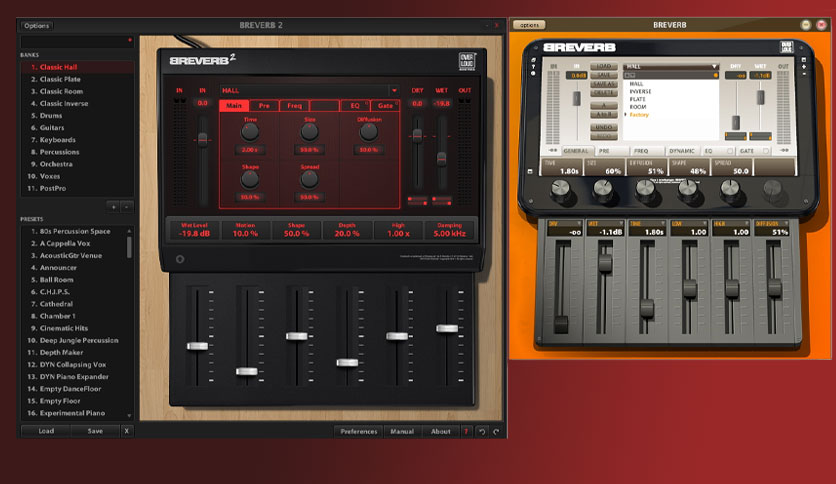This screenshot has height=484, width=836.
Task: Click the Load button in Breverb 2
Action: [46, 431]
